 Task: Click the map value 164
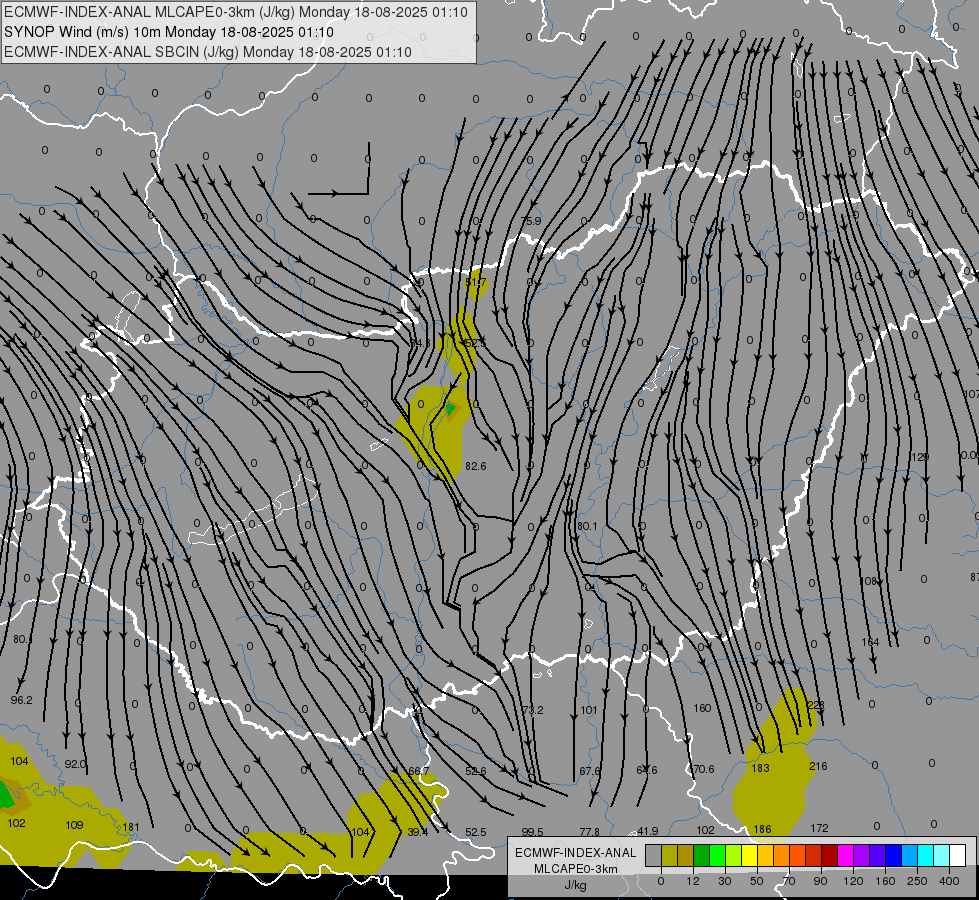click(x=870, y=642)
